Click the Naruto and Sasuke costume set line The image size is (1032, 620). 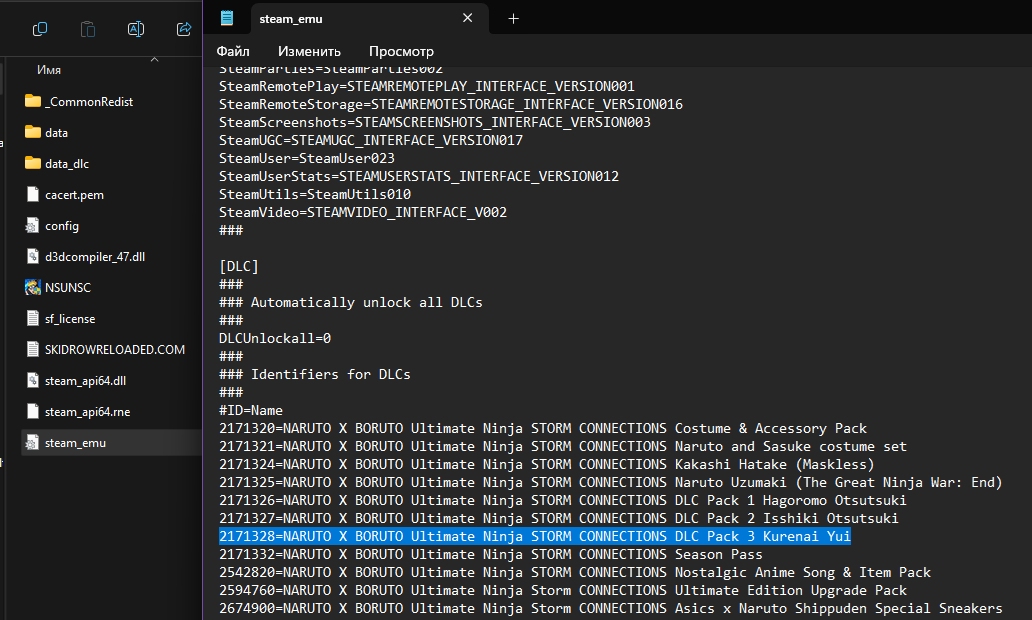(563, 446)
